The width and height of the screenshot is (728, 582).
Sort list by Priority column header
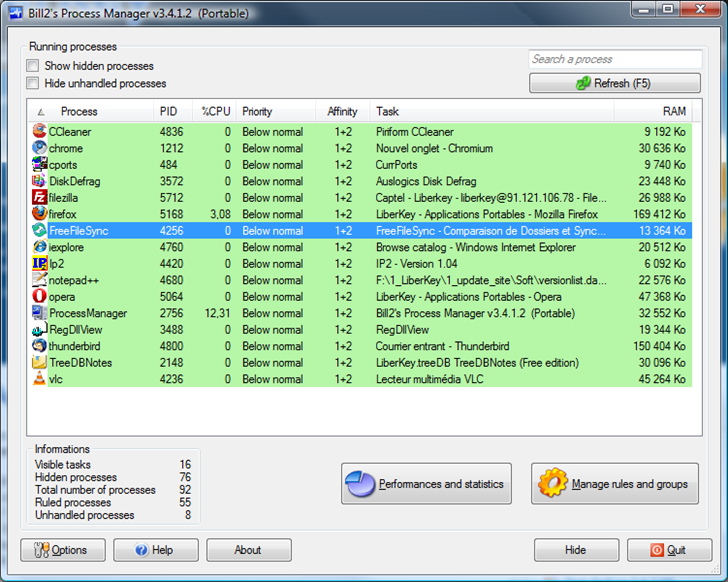pos(276,111)
